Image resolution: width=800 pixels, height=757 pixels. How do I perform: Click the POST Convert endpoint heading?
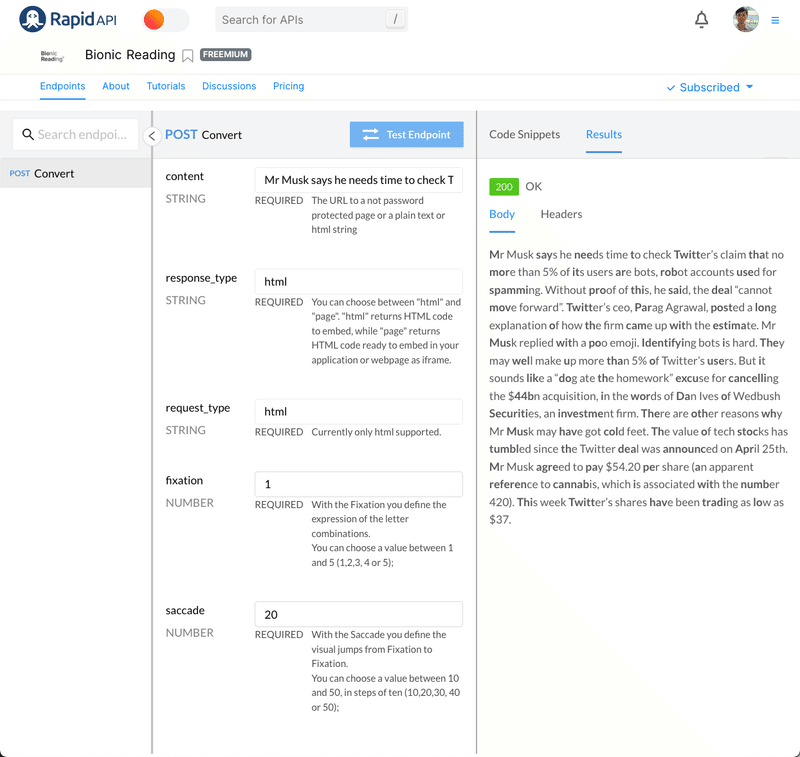coord(203,135)
